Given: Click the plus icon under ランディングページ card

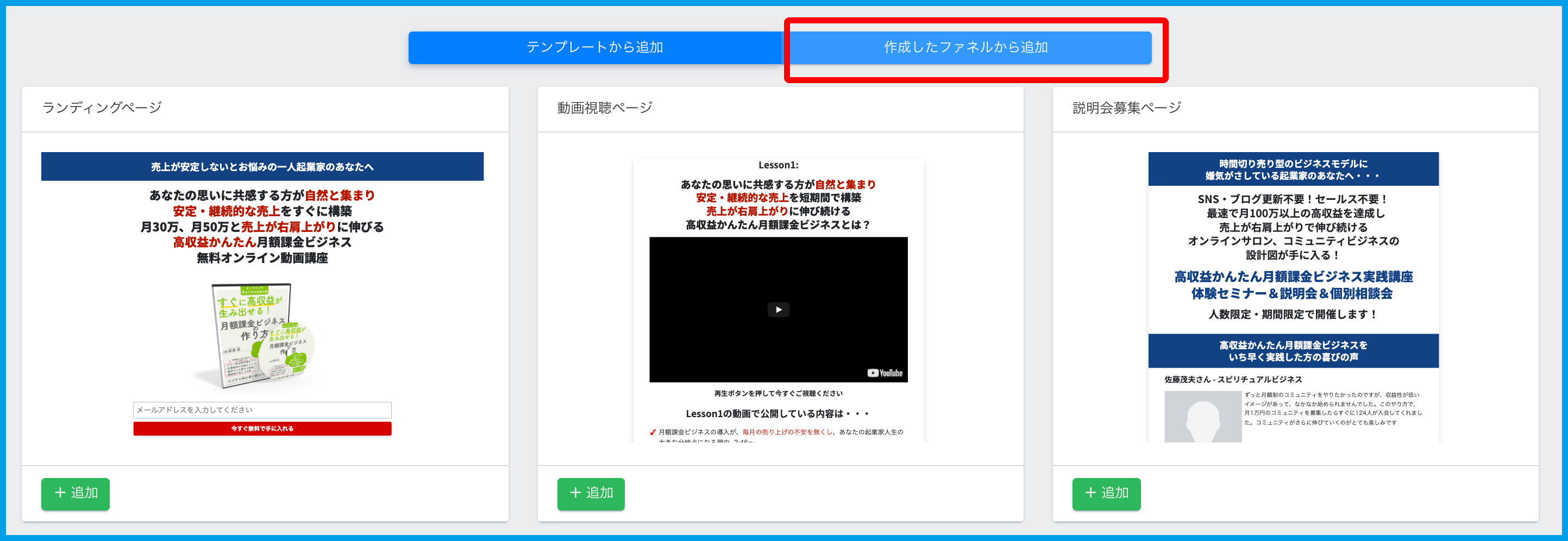Looking at the screenshot, I should point(60,493).
